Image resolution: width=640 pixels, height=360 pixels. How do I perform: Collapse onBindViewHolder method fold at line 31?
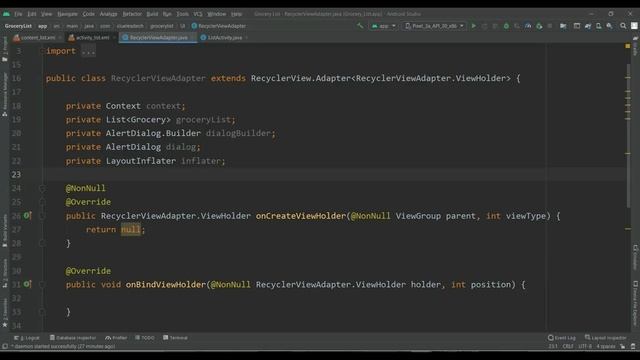(x=42, y=284)
